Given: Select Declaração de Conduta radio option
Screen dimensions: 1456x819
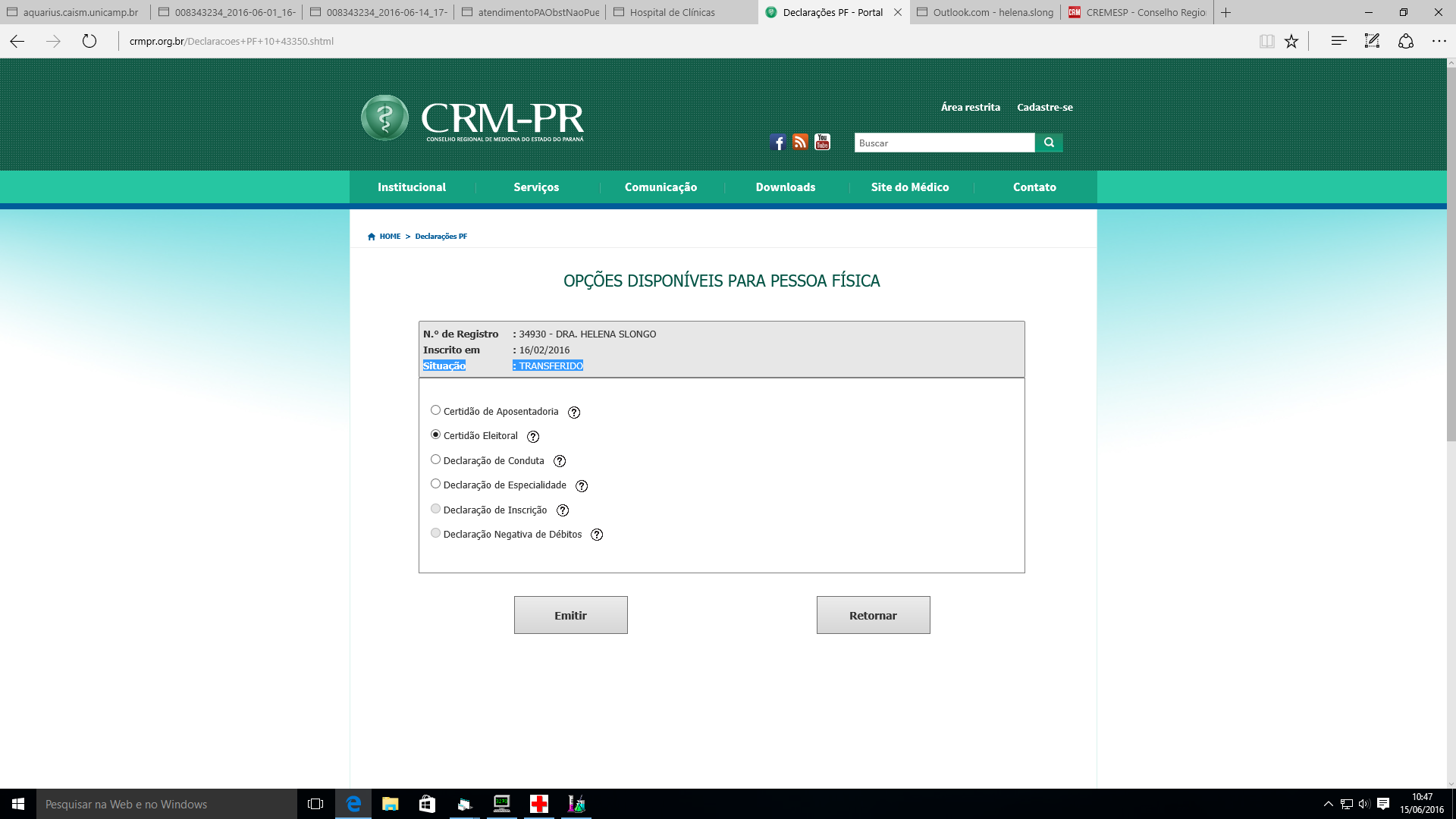Looking at the screenshot, I should 435,460.
